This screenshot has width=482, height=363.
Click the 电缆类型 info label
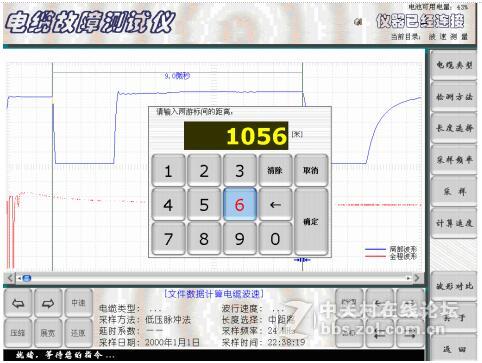(119, 309)
